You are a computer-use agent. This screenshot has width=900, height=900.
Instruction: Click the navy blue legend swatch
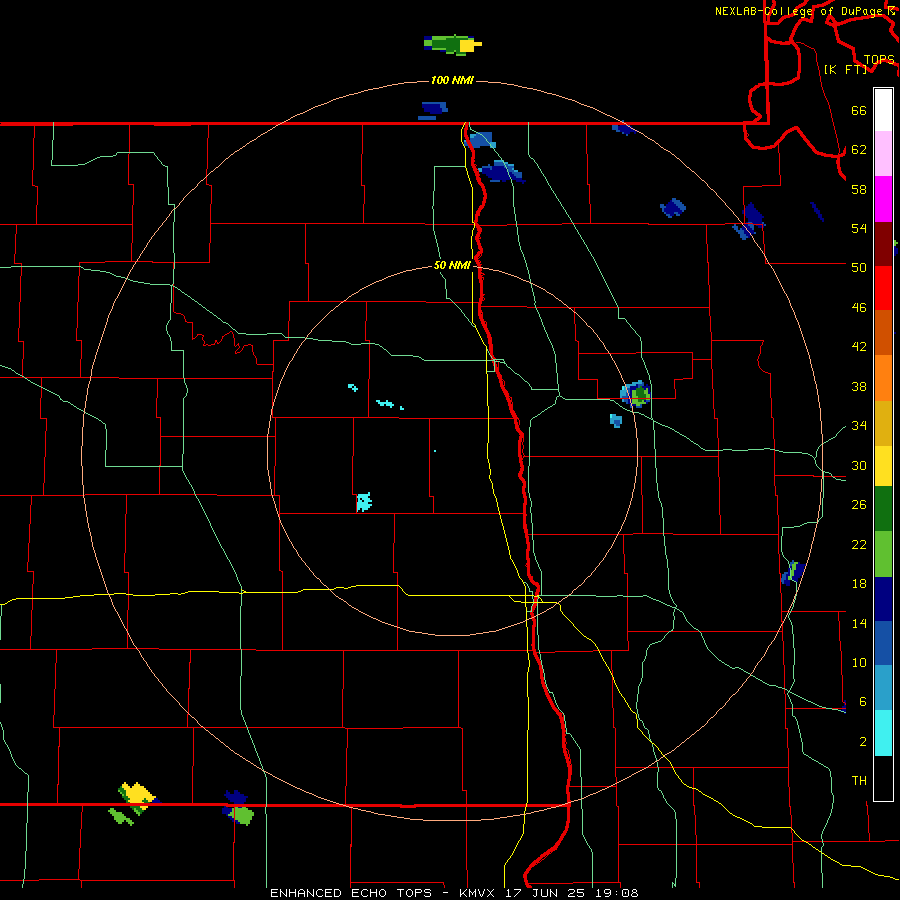coord(883,599)
